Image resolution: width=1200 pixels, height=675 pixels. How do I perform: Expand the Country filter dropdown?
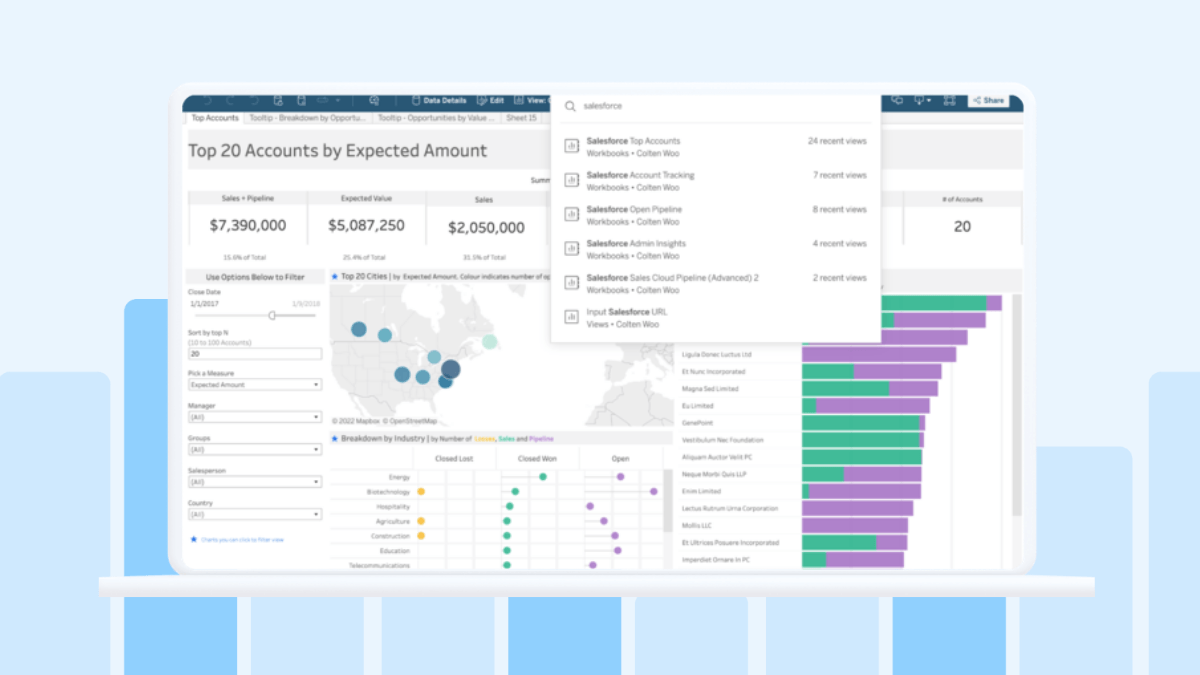click(x=255, y=514)
